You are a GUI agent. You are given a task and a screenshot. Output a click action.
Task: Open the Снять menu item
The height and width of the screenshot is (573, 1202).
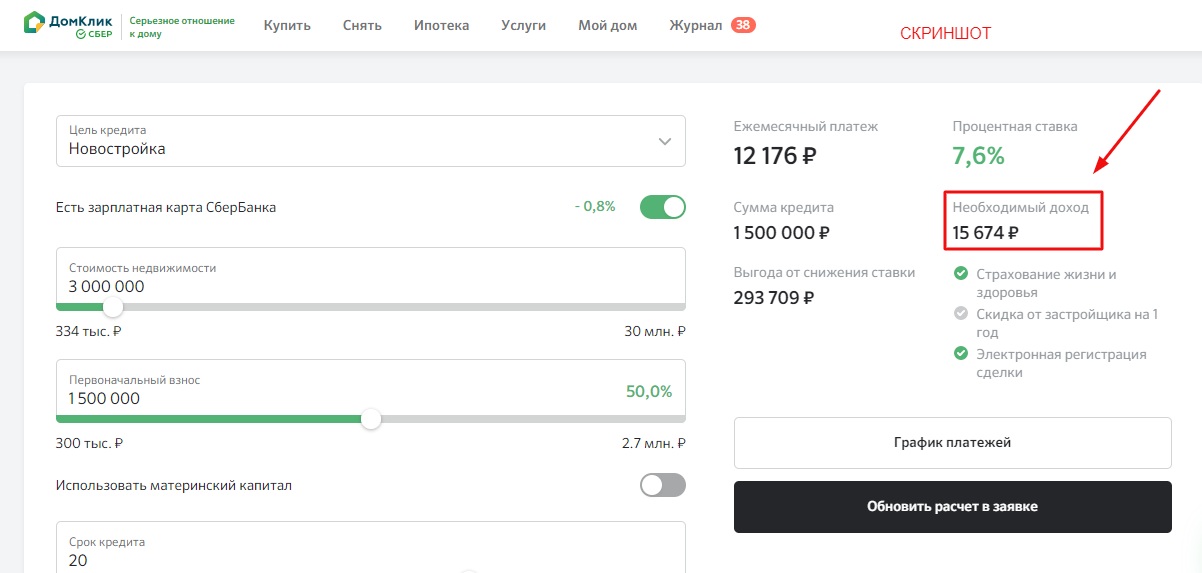point(362,25)
